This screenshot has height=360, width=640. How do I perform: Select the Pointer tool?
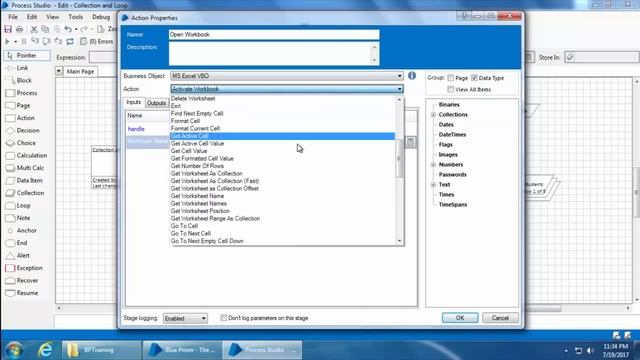click(27, 56)
